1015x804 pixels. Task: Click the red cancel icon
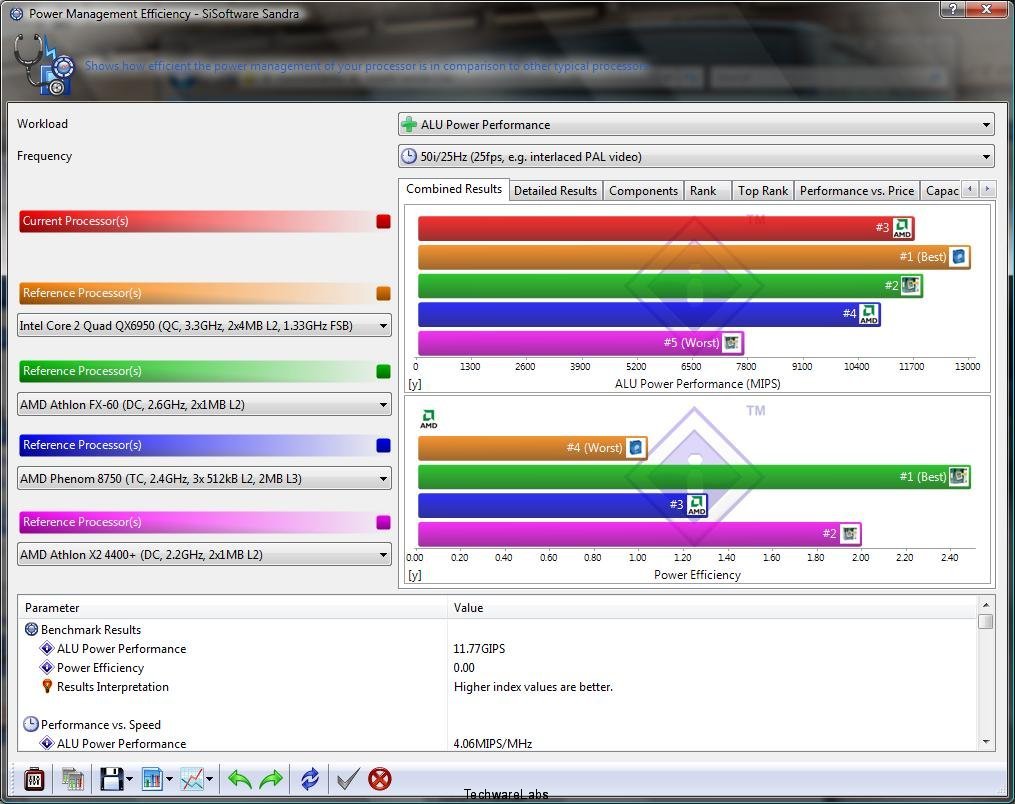click(x=380, y=779)
